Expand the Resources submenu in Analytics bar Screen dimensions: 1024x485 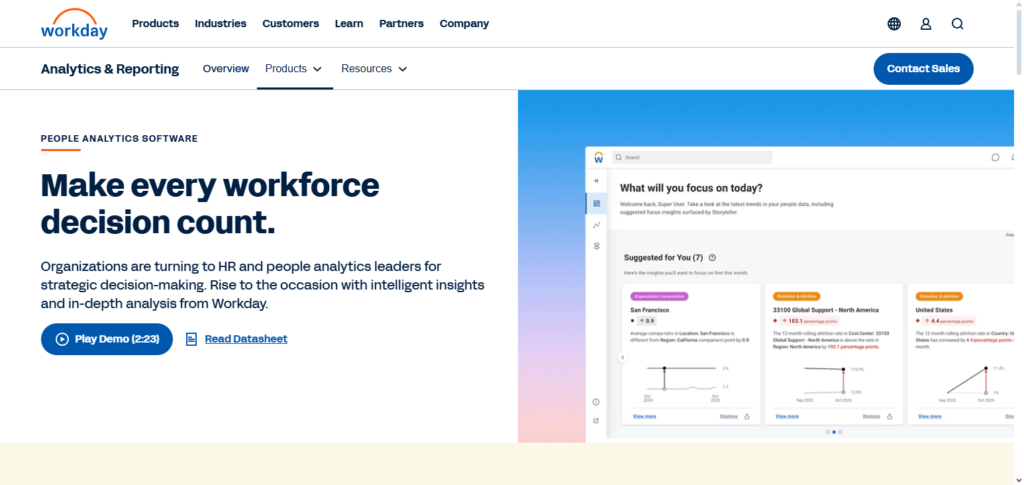(374, 69)
